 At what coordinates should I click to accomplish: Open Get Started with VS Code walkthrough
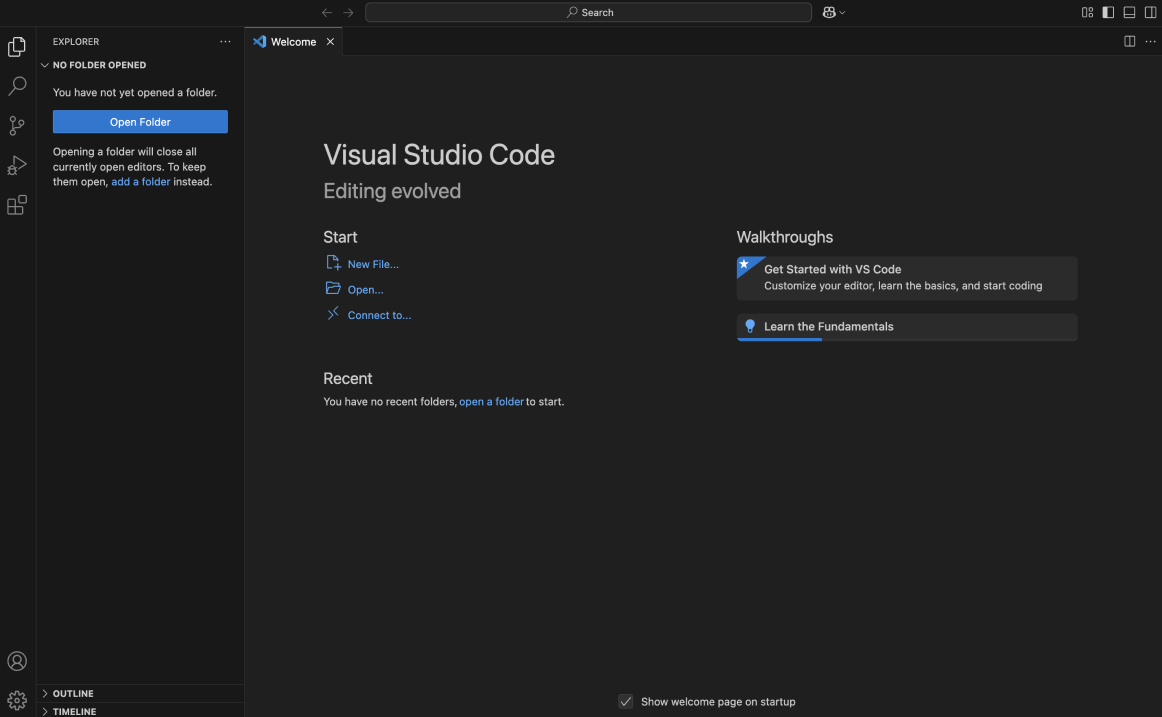(x=906, y=279)
